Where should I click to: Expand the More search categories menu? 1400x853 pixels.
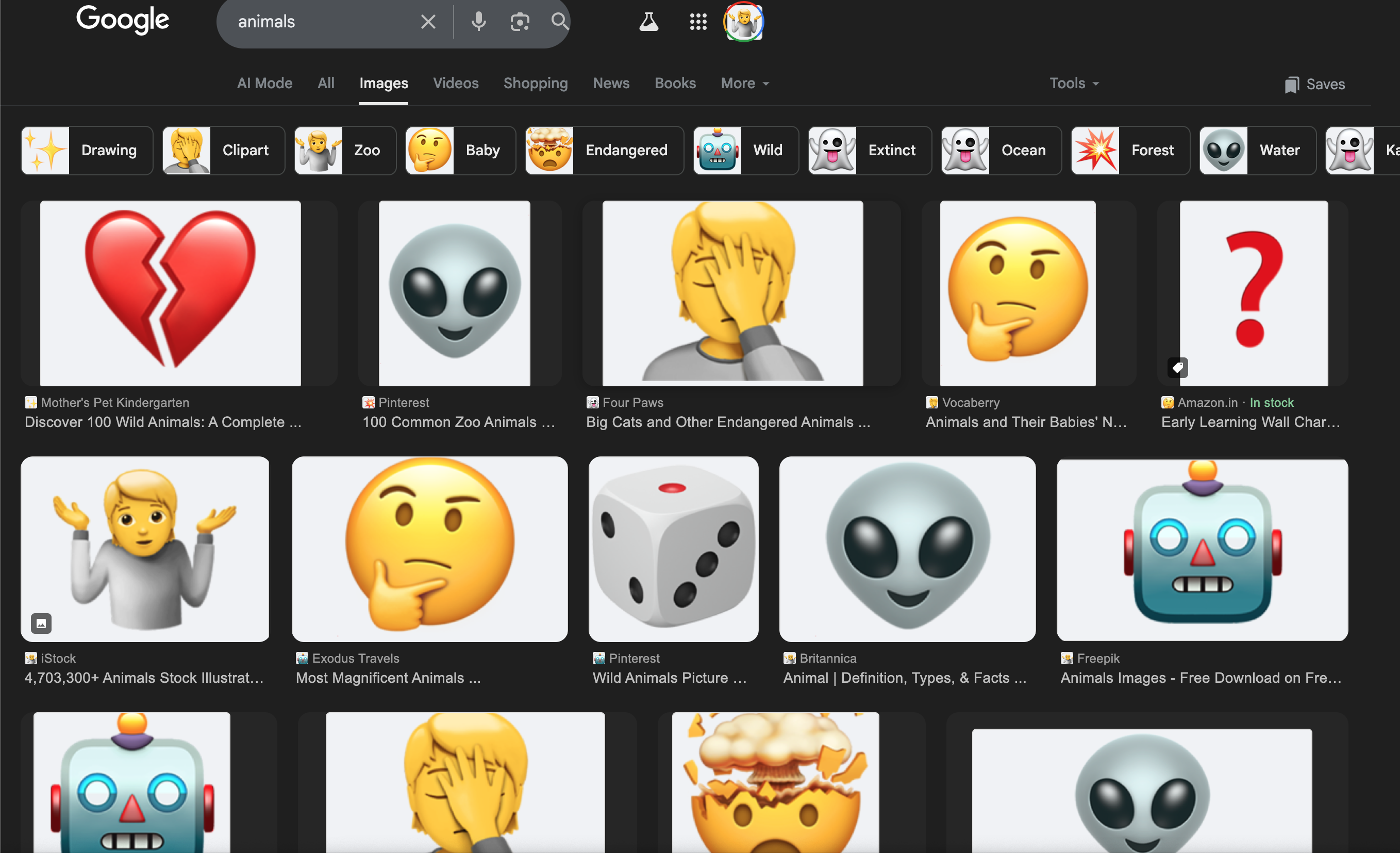click(744, 83)
